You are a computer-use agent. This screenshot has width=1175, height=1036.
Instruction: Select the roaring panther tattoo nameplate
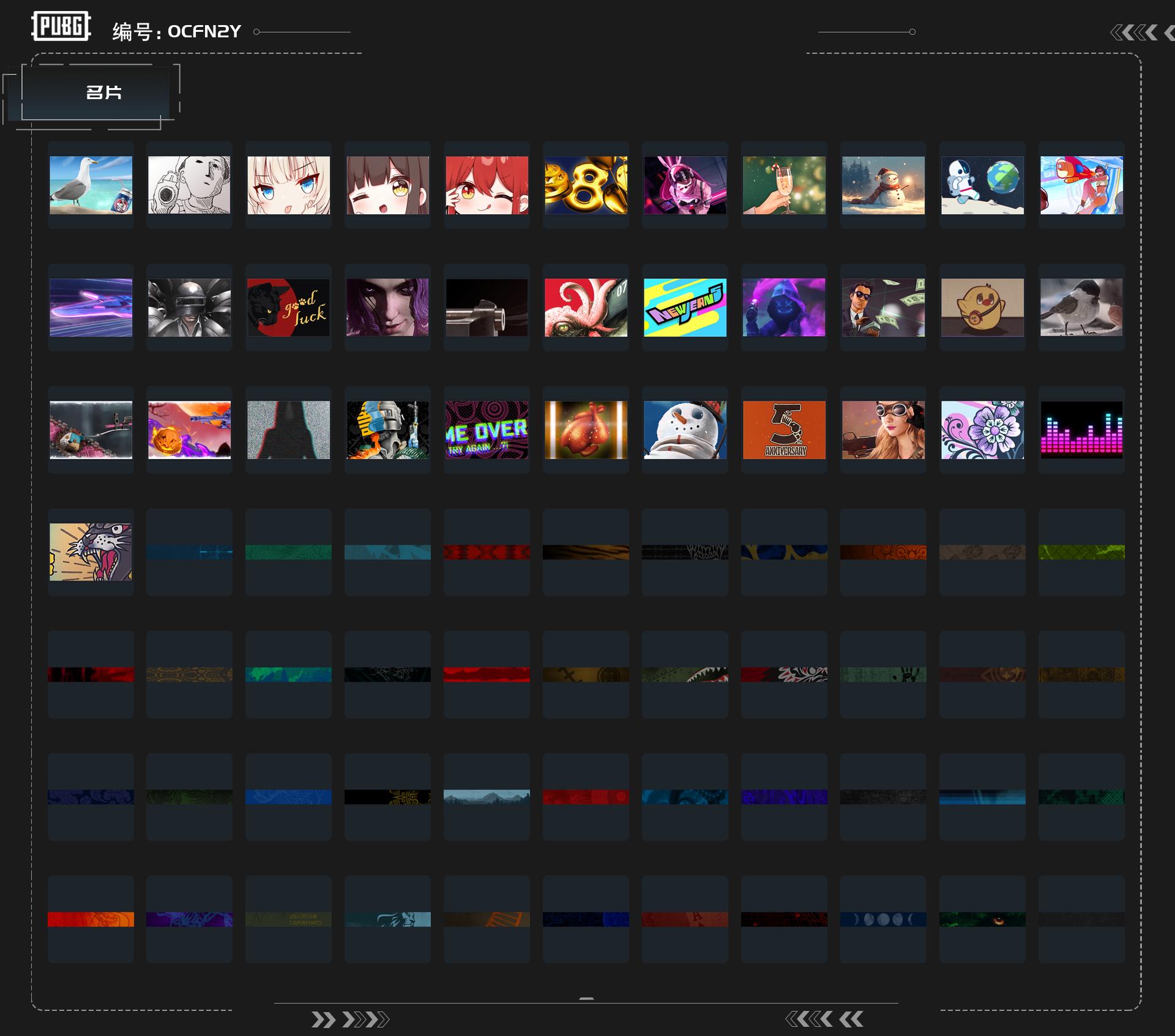[91, 552]
